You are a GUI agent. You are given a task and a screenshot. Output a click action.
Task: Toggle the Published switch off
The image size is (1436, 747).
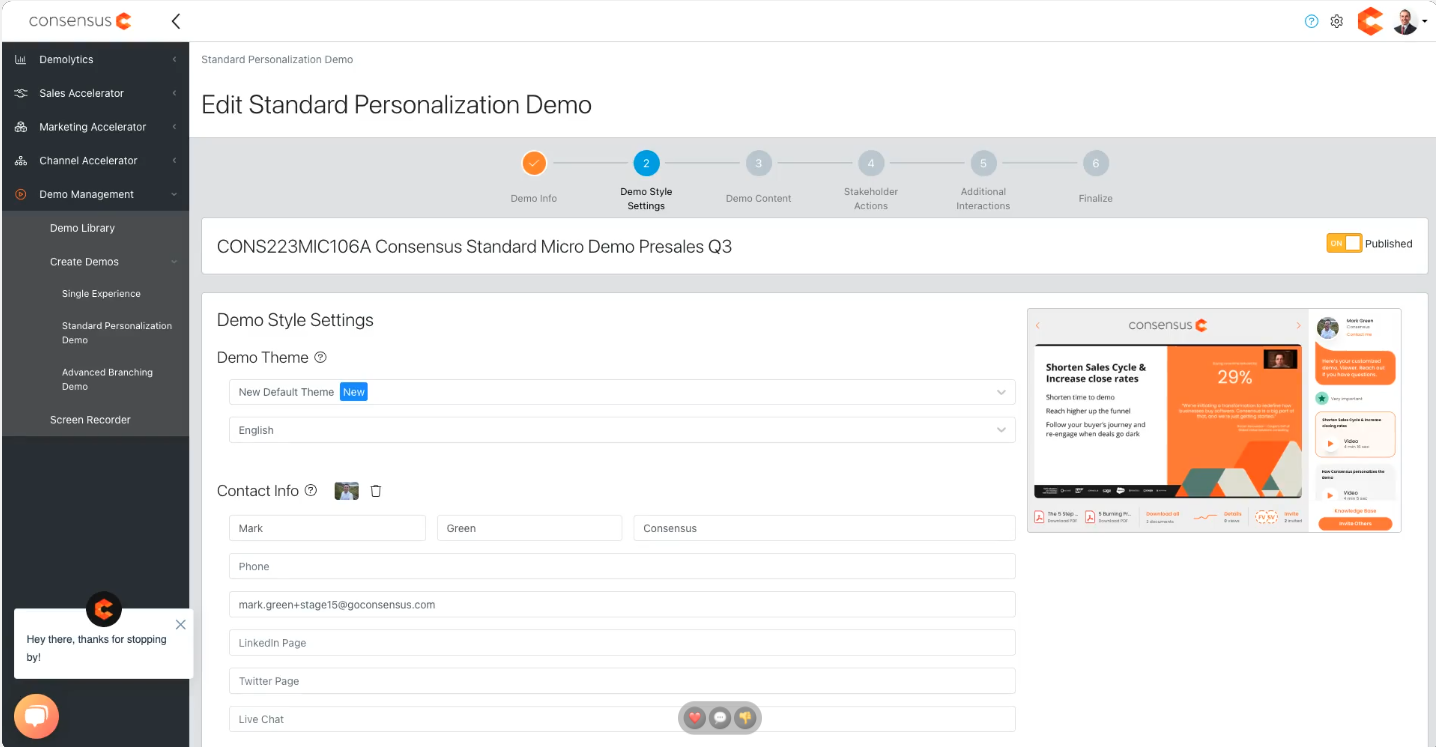click(1344, 243)
